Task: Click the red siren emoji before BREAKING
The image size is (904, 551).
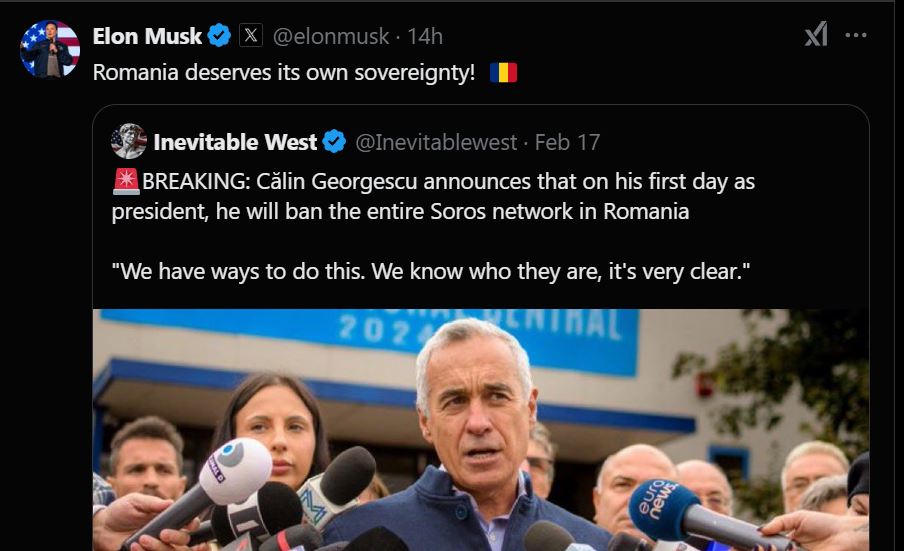Action: (x=126, y=182)
